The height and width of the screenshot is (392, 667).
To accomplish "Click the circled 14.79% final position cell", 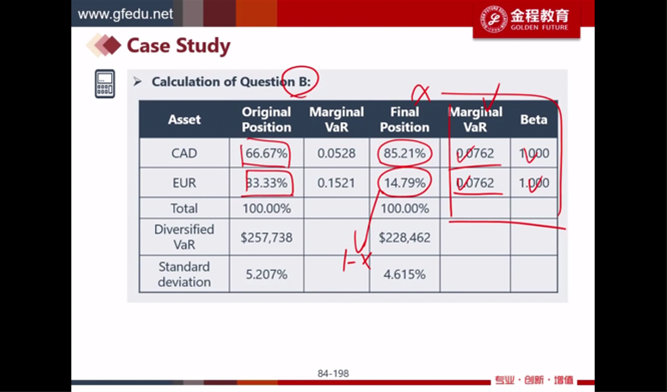I will (x=405, y=183).
